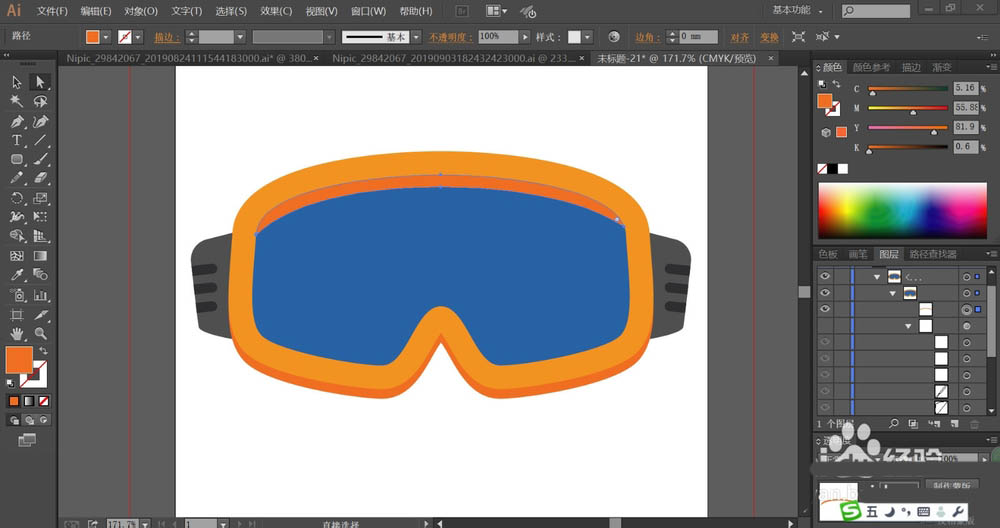Select the Free Transform tool

point(40,217)
